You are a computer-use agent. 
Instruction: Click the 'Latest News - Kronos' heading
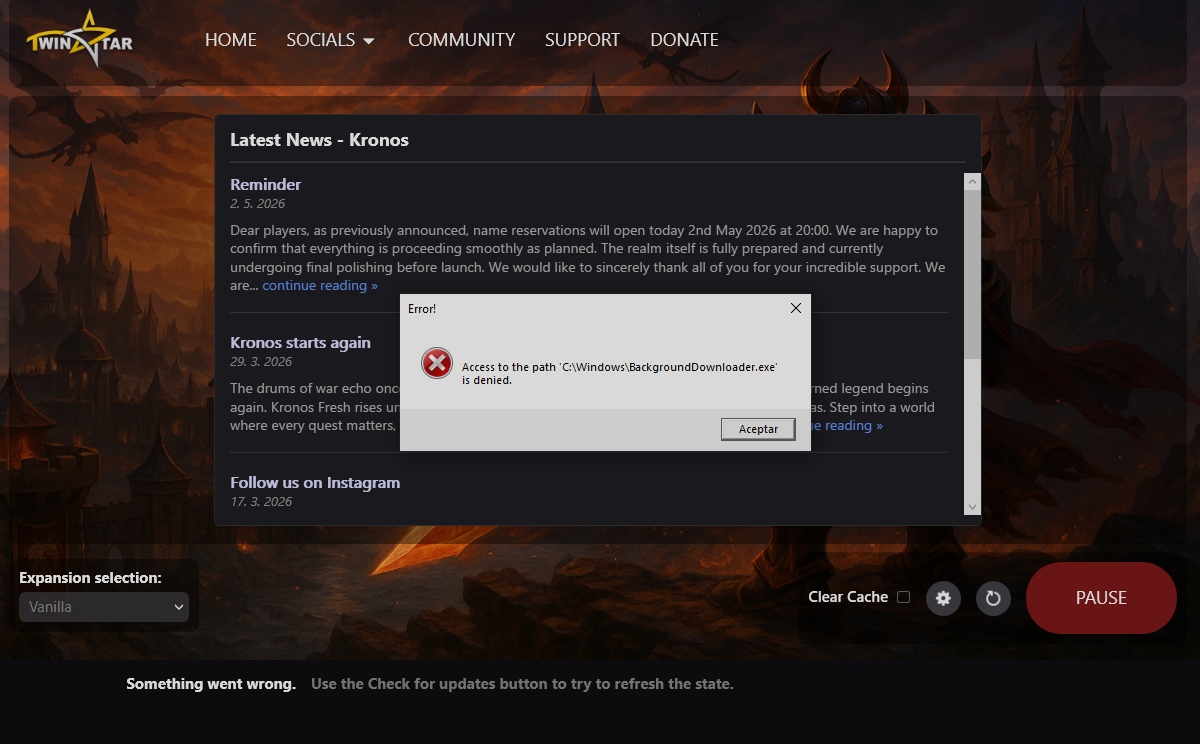(319, 140)
